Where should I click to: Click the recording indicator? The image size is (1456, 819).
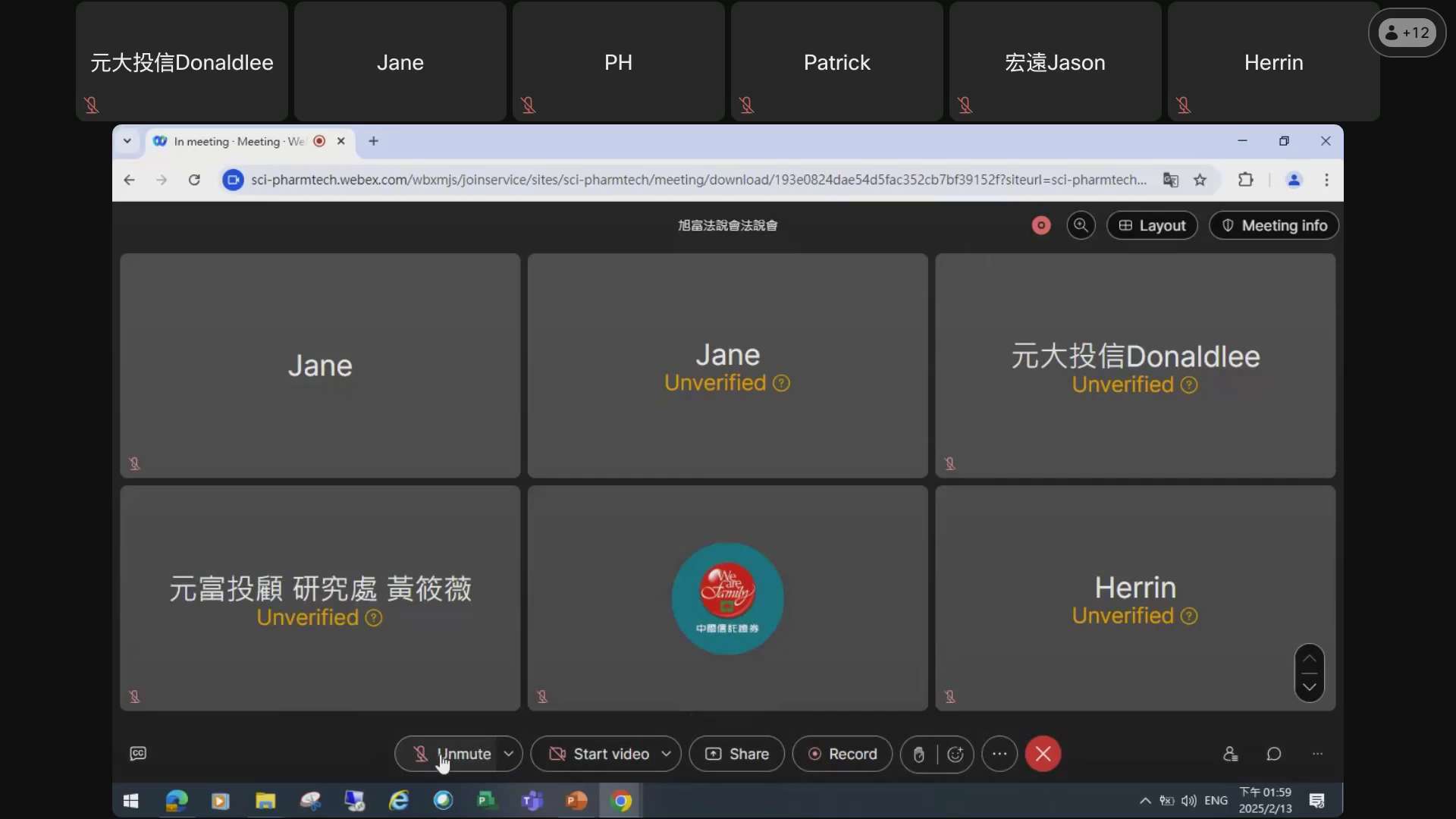[1040, 225]
